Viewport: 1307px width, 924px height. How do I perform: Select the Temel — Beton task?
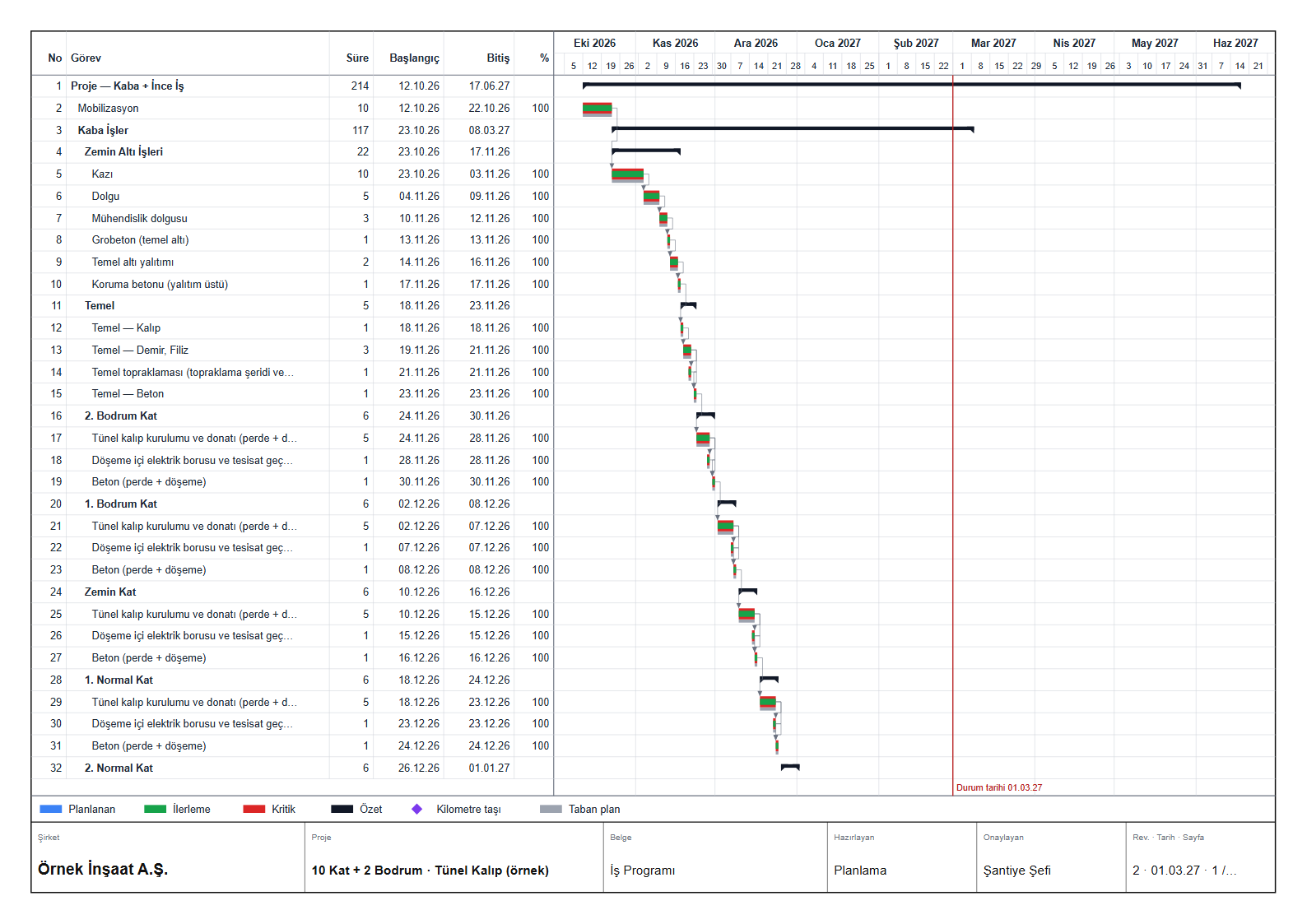point(292,393)
